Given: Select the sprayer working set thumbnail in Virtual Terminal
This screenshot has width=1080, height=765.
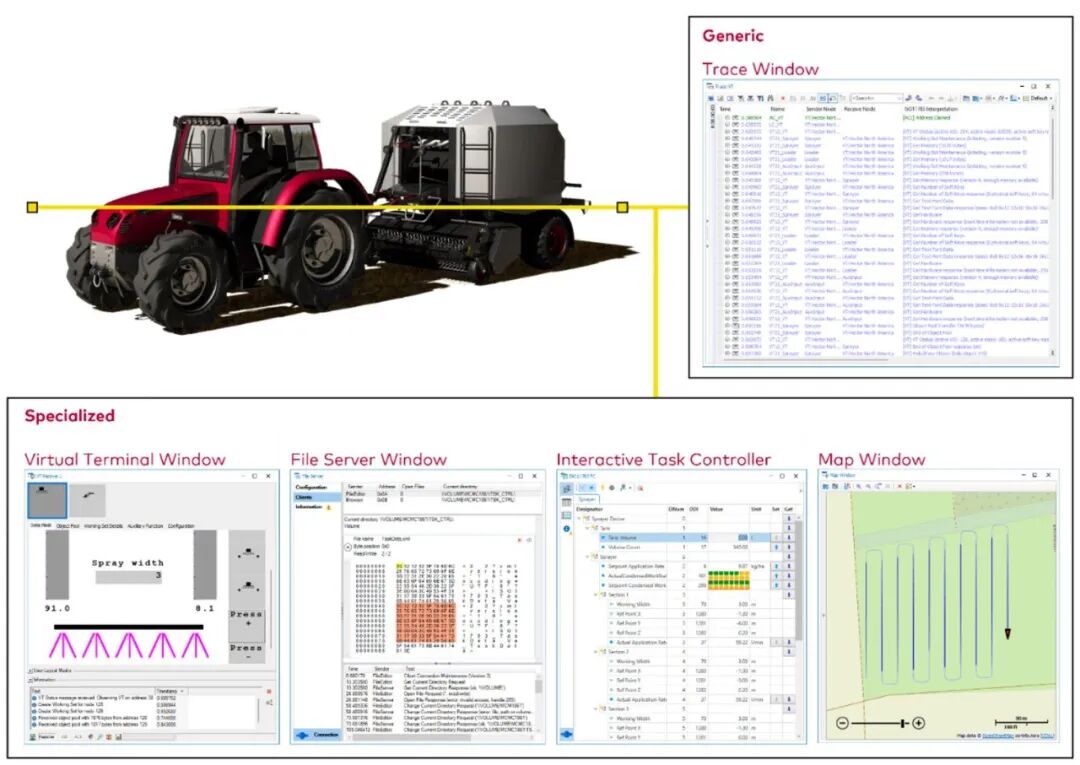Looking at the screenshot, I should click(x=48, y=500).
